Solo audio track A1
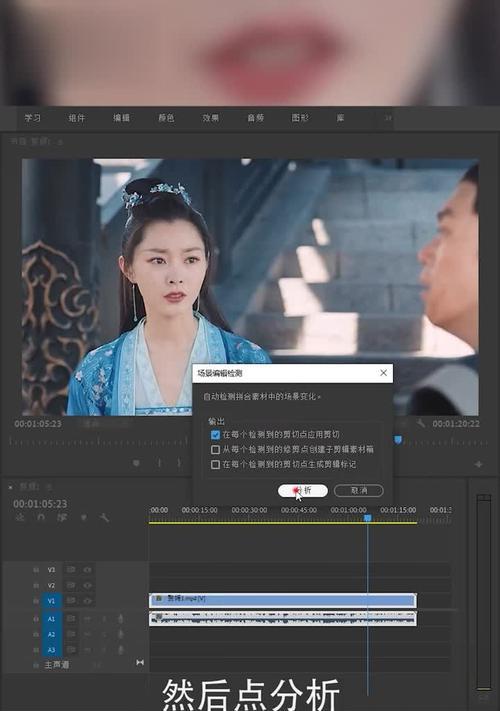This screenshot has height=711, width=500. tap(104, 618)
